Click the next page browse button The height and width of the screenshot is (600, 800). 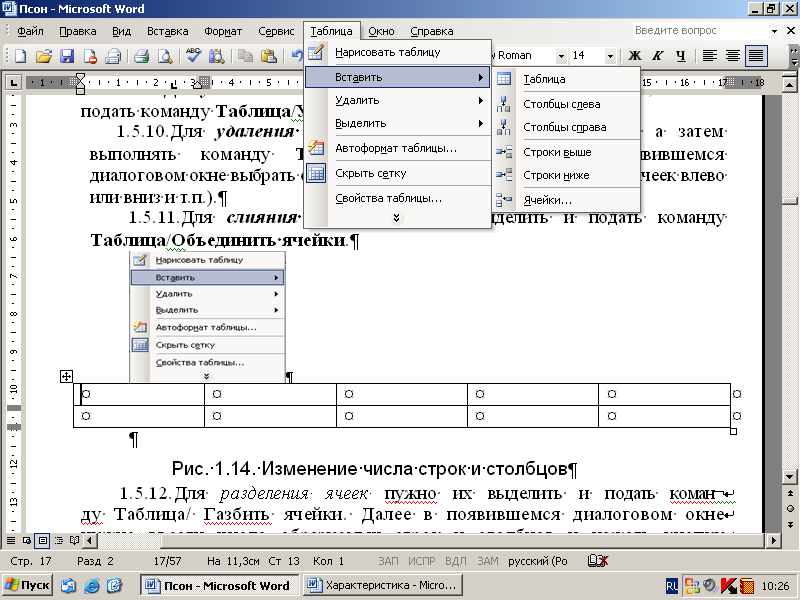790,524
